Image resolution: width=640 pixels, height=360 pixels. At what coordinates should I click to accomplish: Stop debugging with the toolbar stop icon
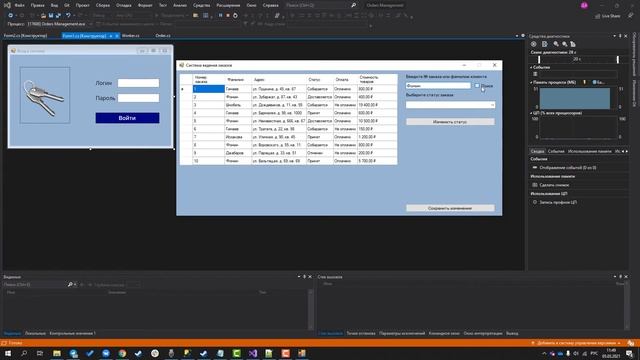228,16
